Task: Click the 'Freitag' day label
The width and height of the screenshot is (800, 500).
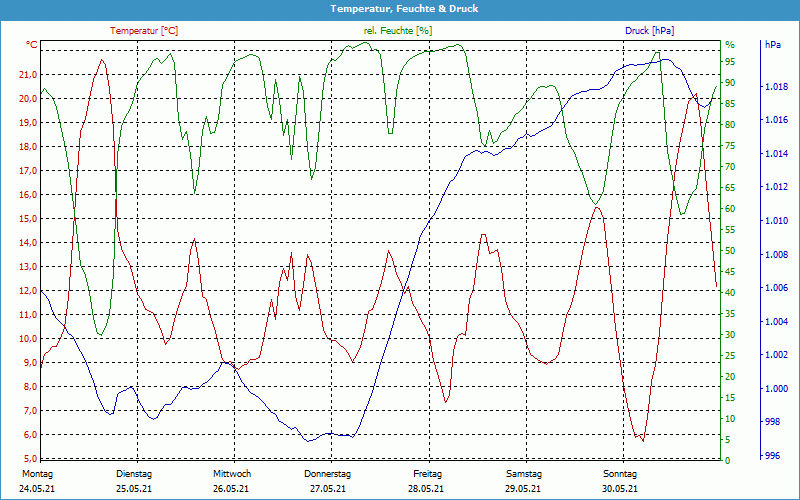Action: coord(428,474)
